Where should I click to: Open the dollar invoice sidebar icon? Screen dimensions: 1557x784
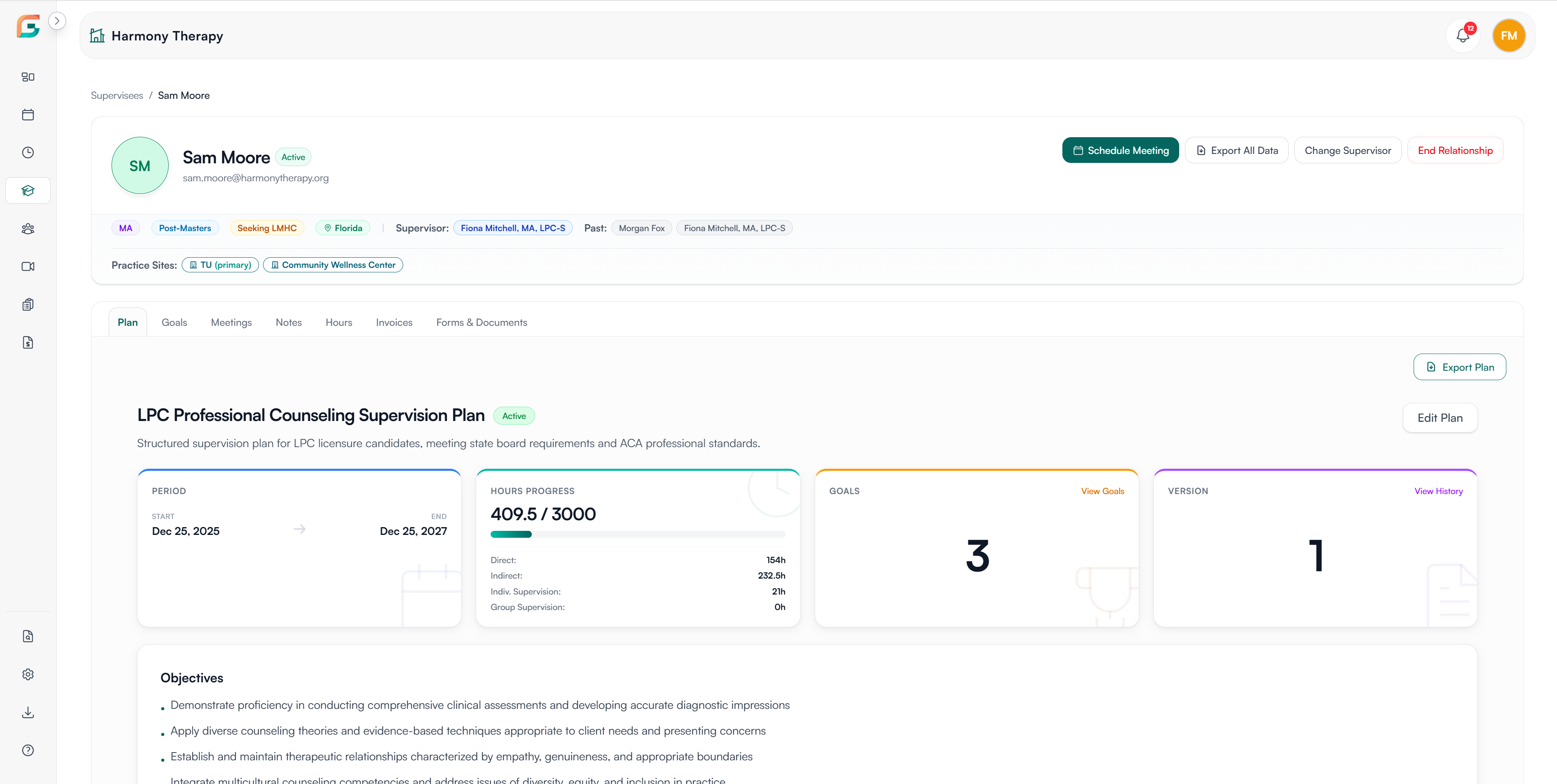click(28, 343)
